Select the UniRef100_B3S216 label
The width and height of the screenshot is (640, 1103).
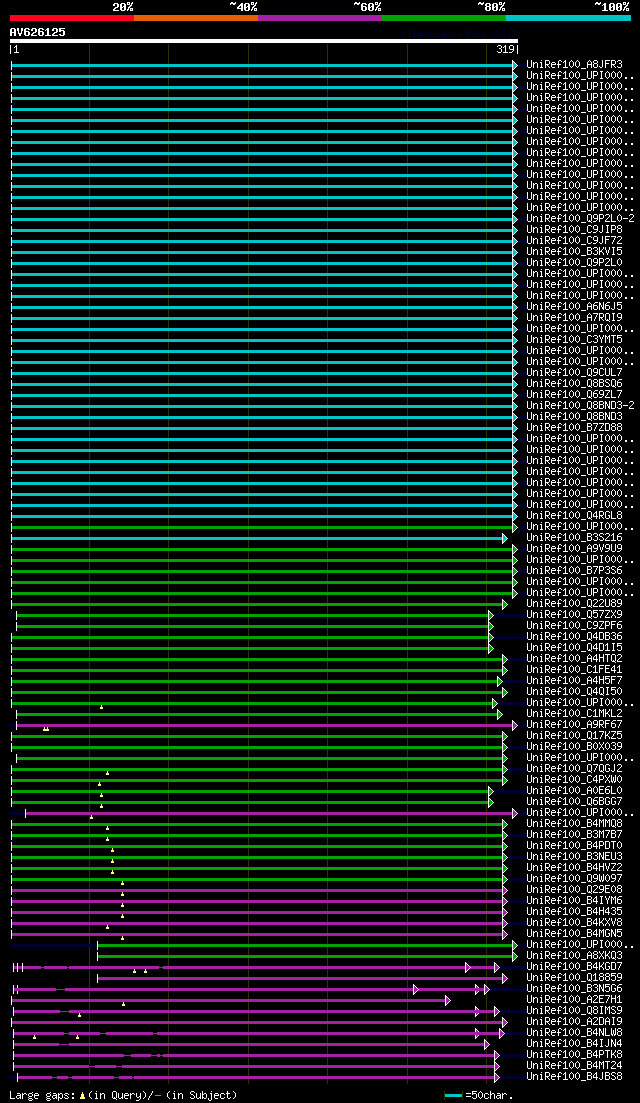574,538
